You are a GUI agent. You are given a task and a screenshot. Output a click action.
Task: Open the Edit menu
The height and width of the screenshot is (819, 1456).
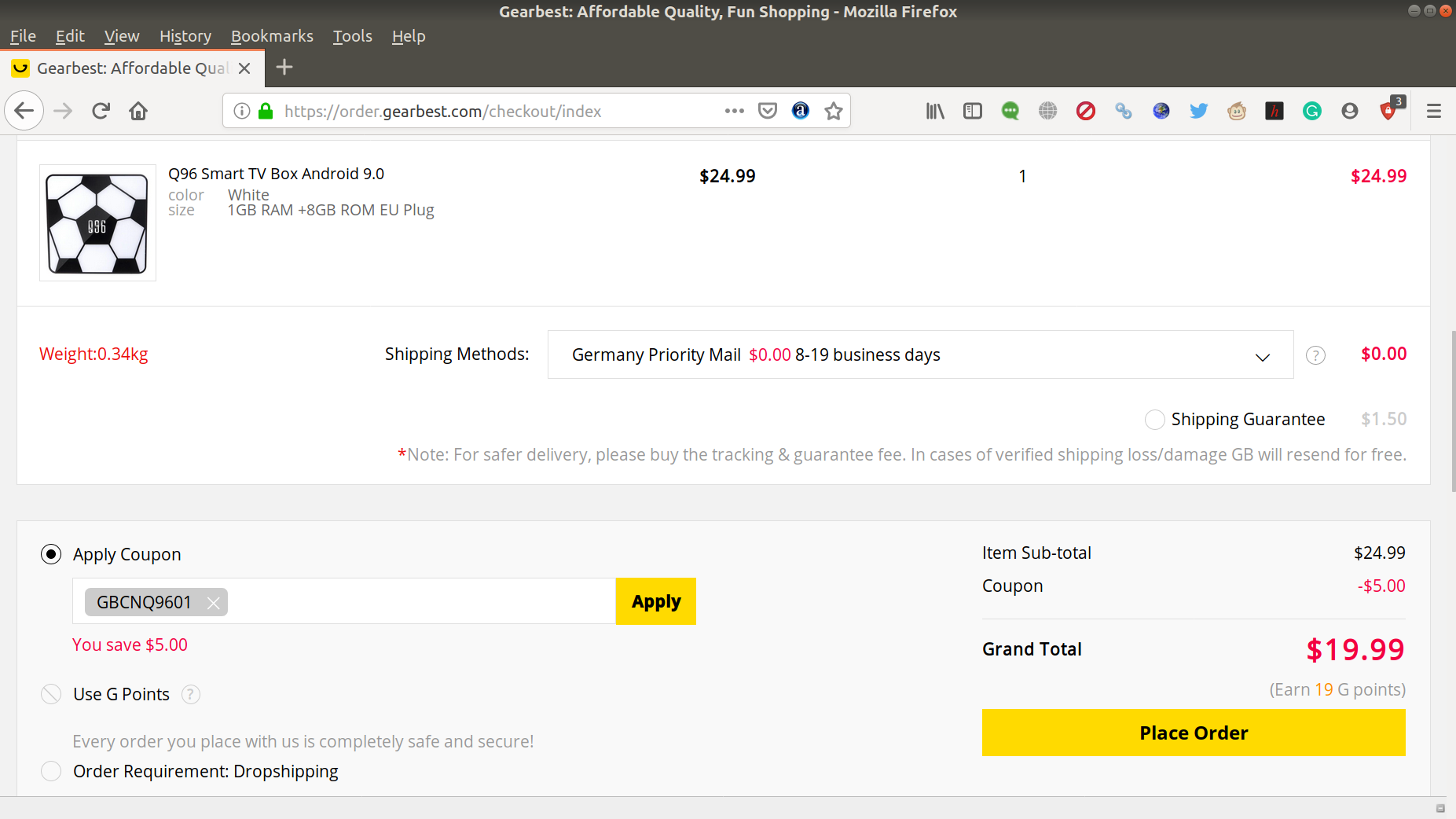[70, 36]
